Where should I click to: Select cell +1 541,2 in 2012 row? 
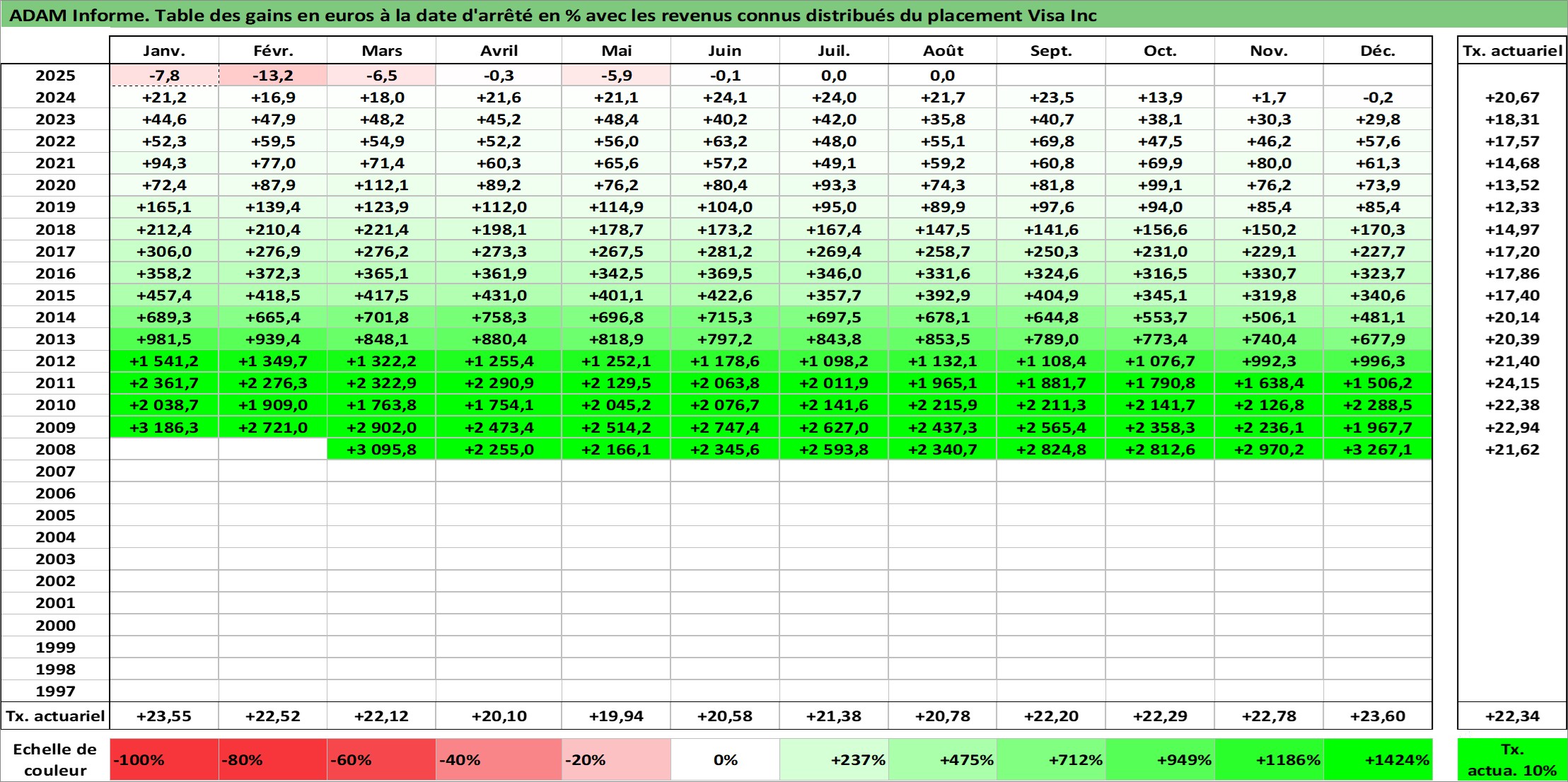(164, 361)
